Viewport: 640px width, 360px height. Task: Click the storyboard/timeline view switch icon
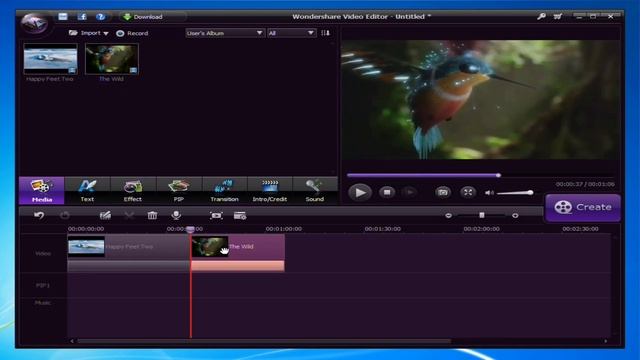point(240,215)
